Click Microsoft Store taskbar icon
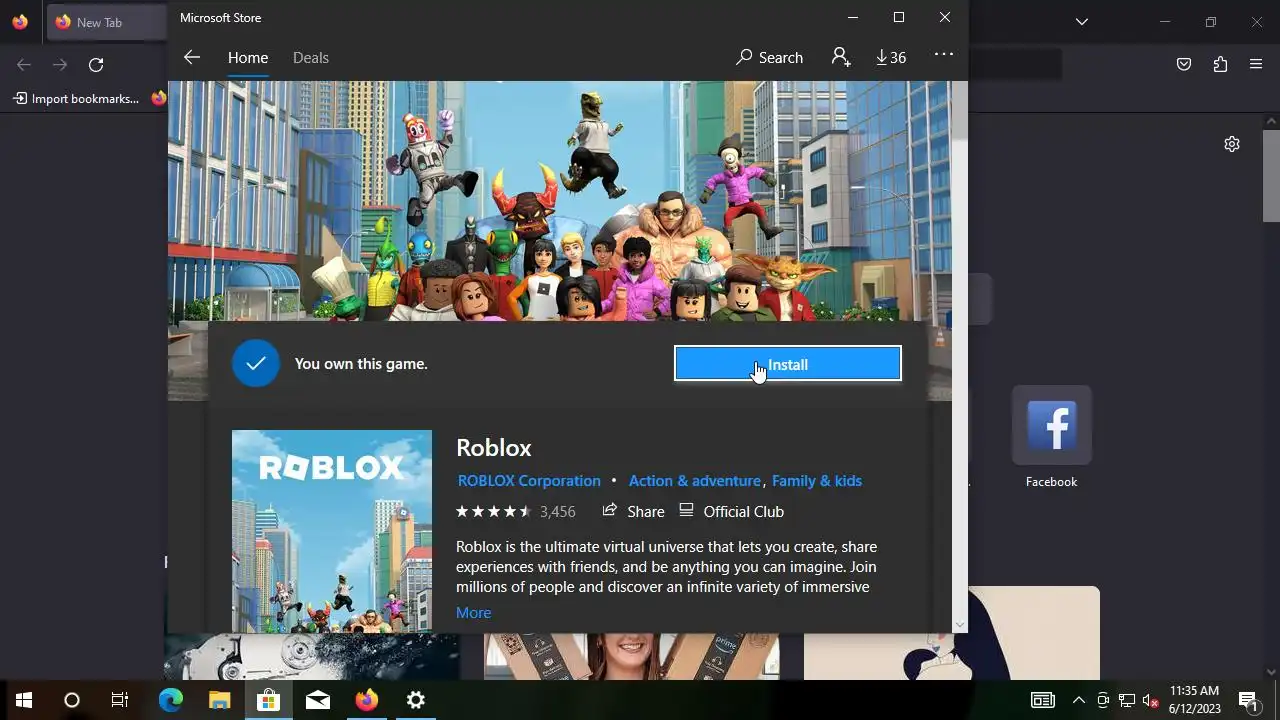Screen dimensions: 1280x720 [x=268, y=700]
